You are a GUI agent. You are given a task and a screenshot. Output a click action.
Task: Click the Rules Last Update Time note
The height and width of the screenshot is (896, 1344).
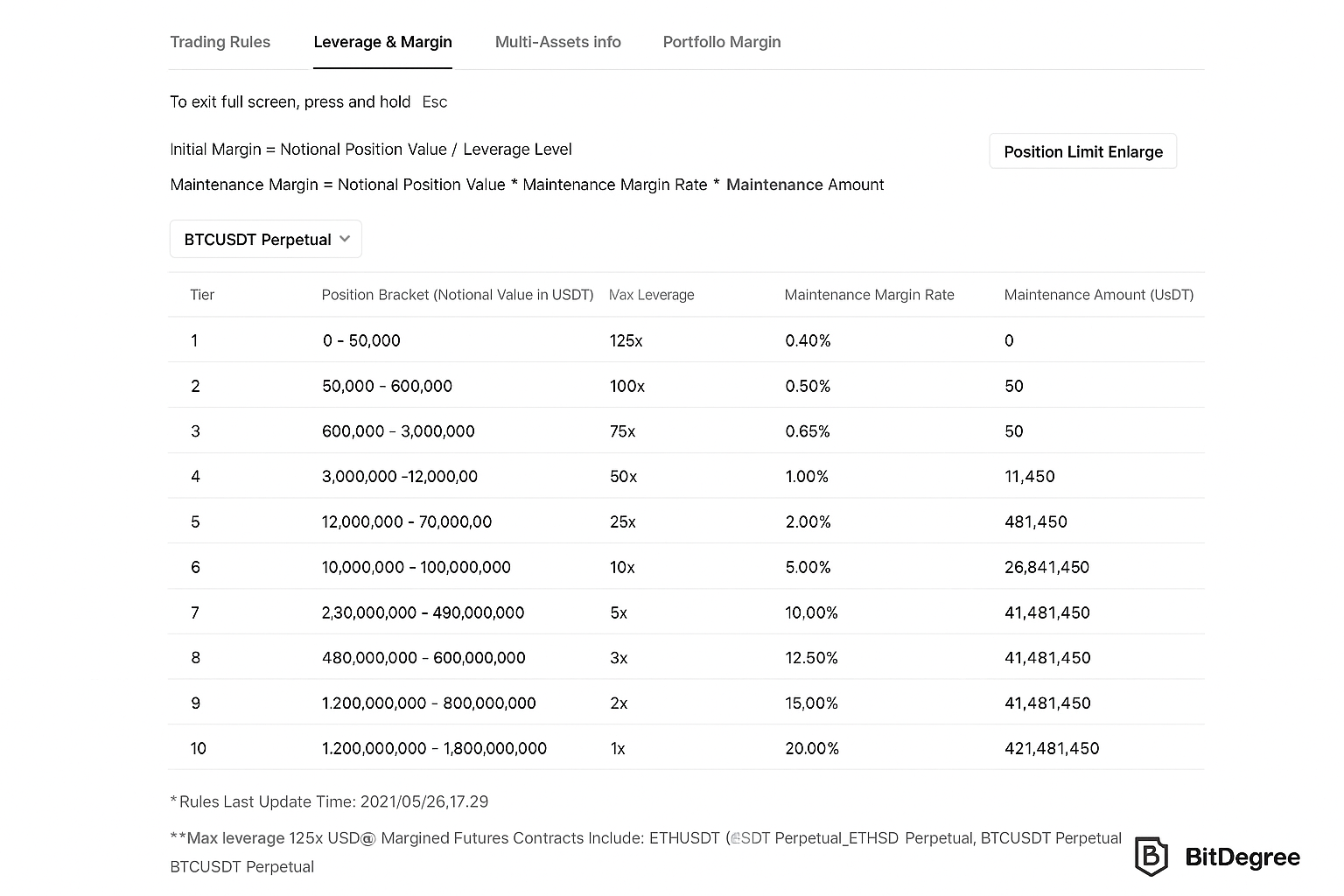[329, 801]
